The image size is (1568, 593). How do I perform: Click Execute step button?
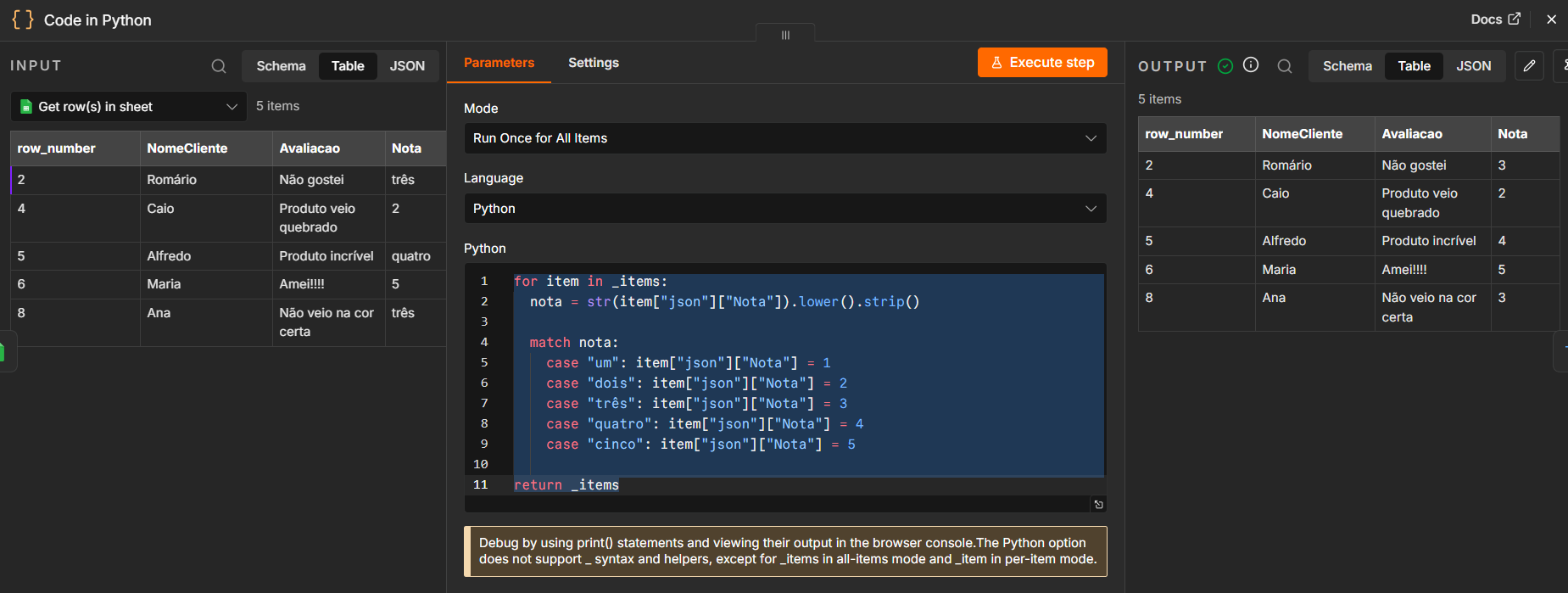pyautogui.click(x=1042, y=63)
